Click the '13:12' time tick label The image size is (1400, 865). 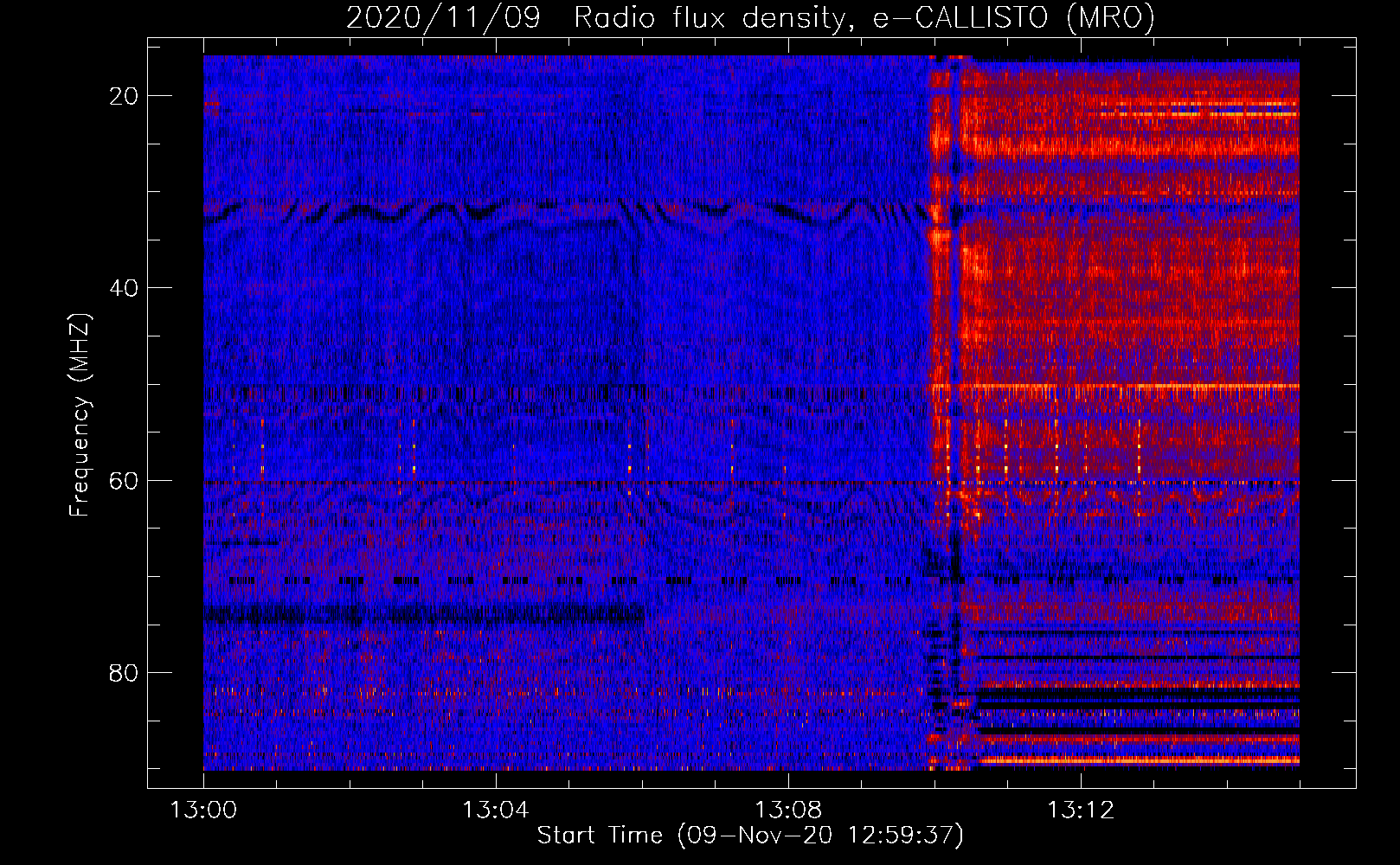pyautogui.click(x=1080, y=811)
